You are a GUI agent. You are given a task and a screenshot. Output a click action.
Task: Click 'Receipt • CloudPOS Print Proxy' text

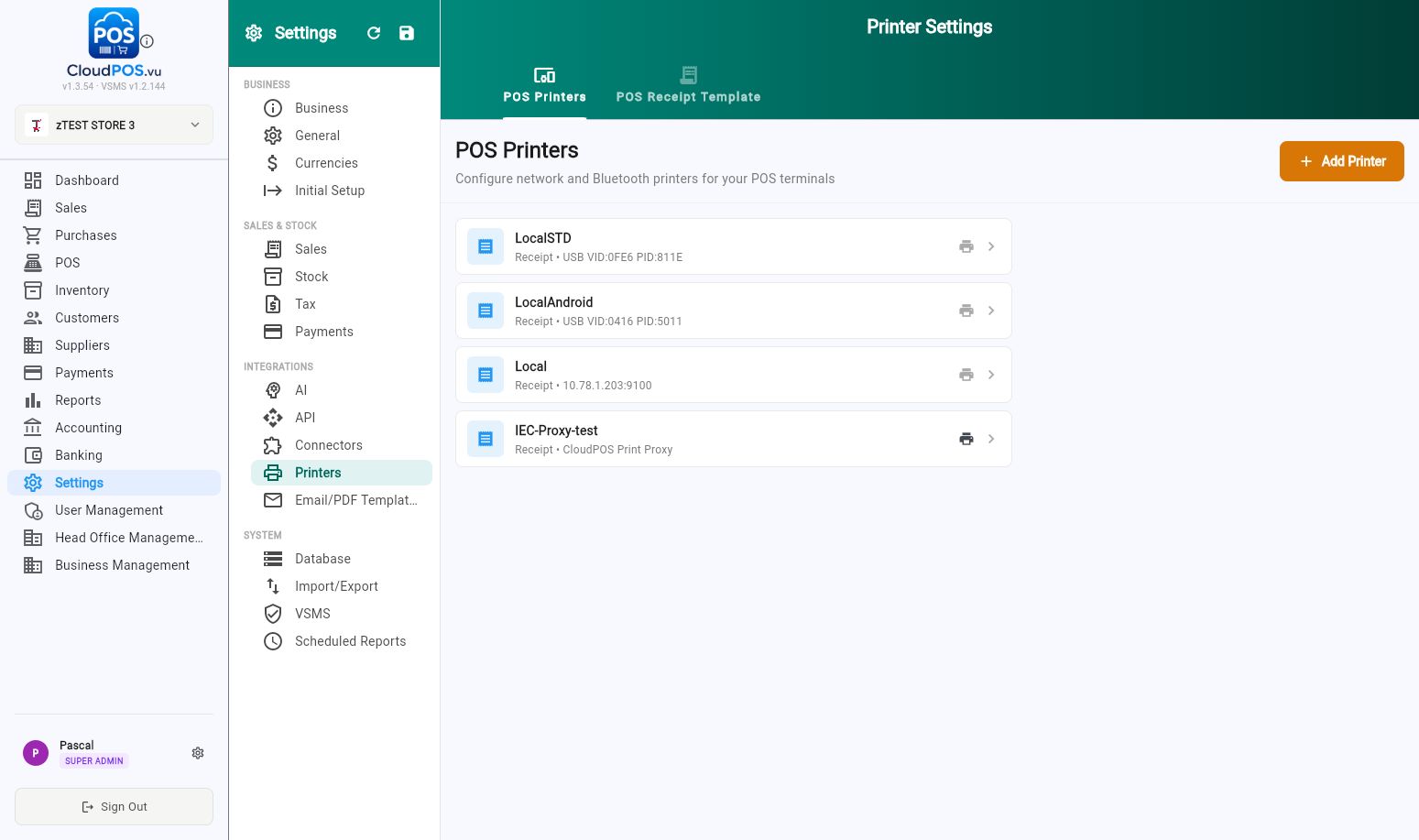(594, 450)
